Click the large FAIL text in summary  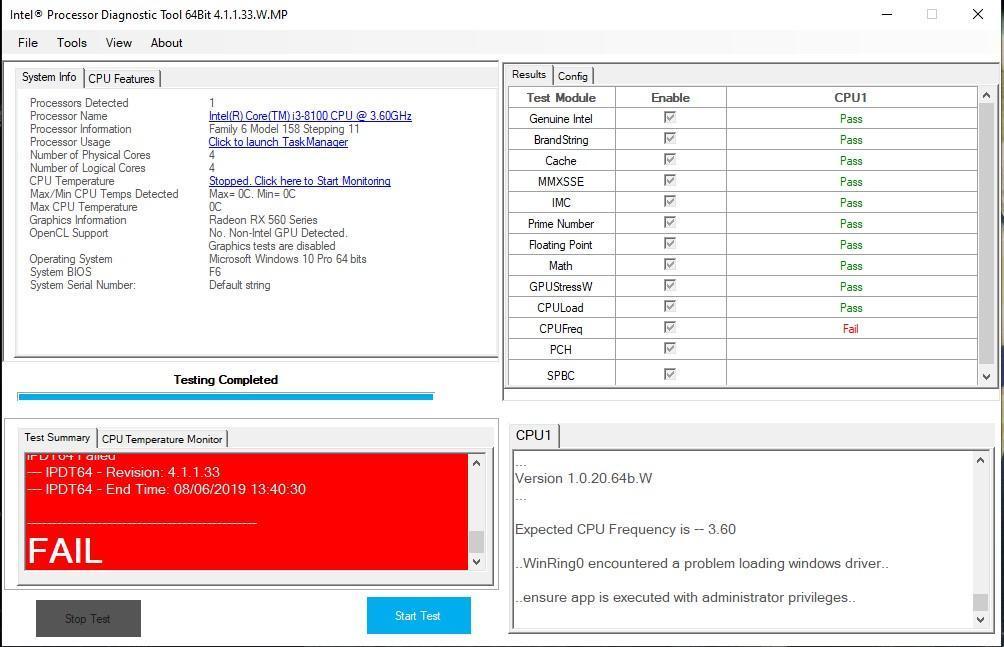[x=65, y=551]
